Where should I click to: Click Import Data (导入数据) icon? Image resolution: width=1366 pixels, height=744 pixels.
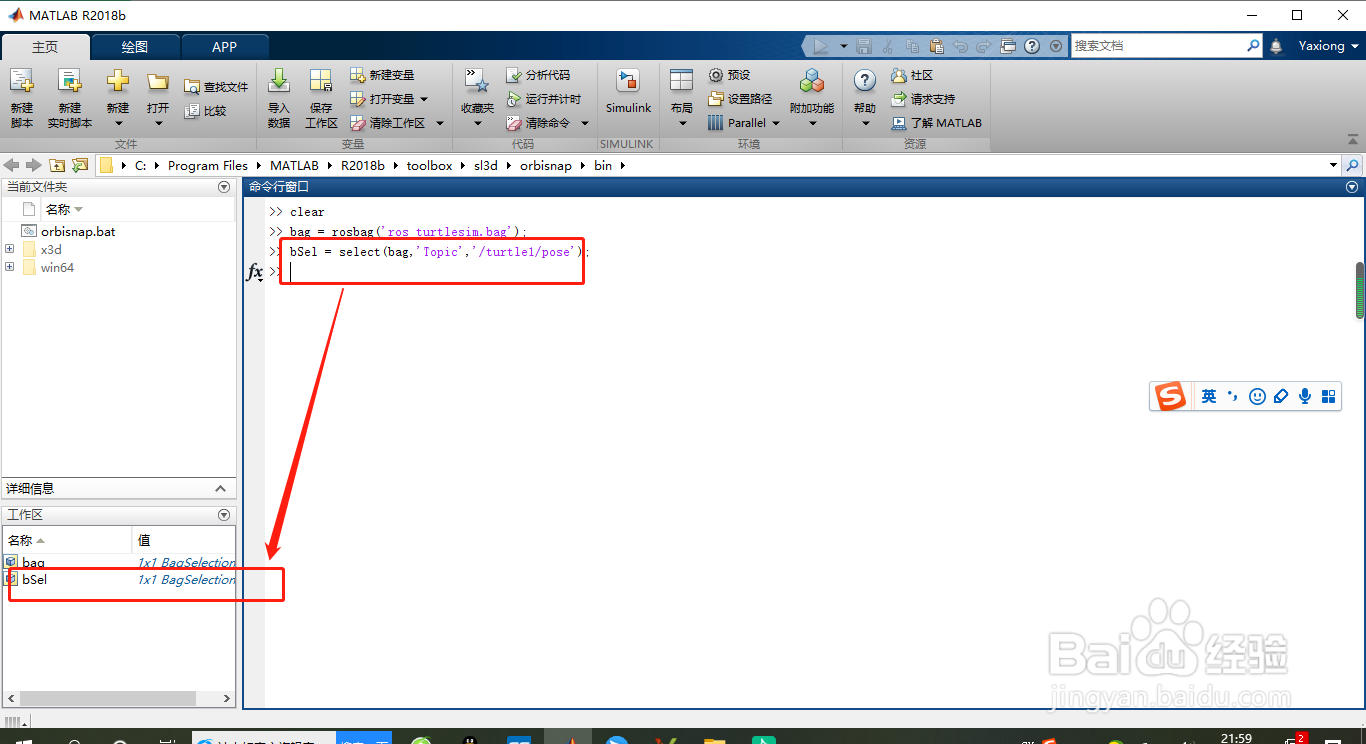point(279,98)
